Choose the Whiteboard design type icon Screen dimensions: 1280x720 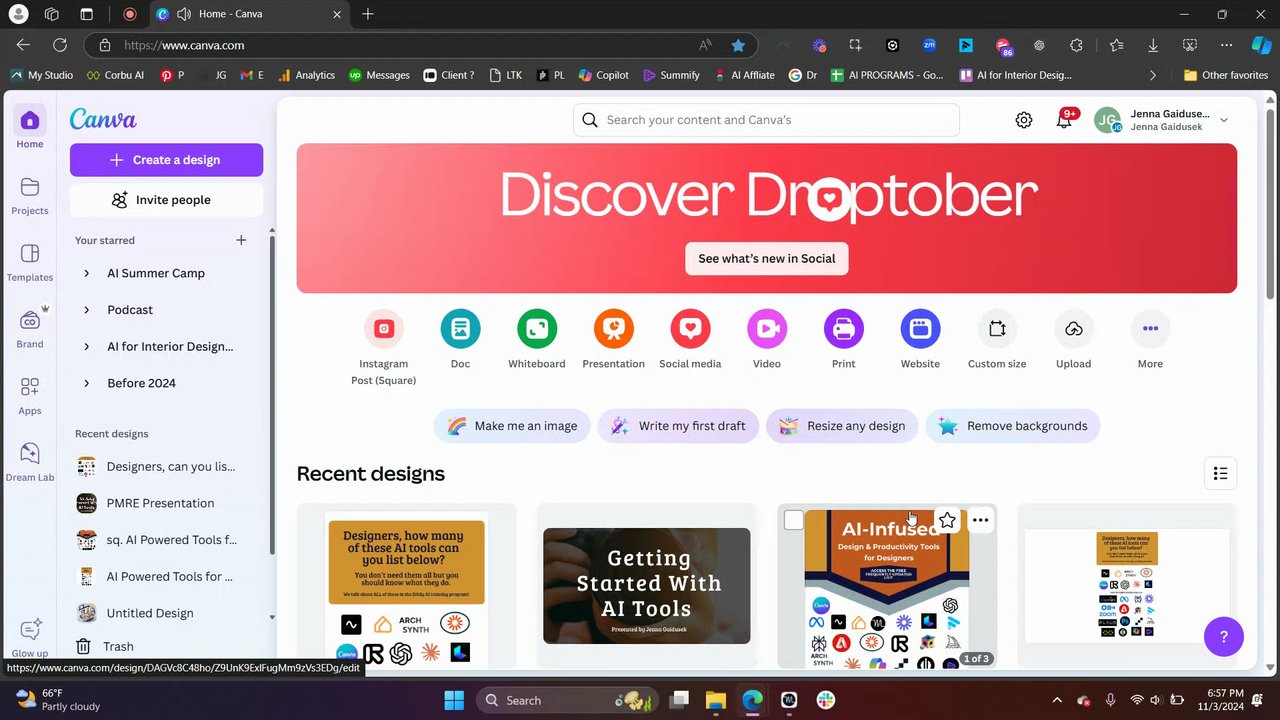pyautogui.click(x=537, y=329)
